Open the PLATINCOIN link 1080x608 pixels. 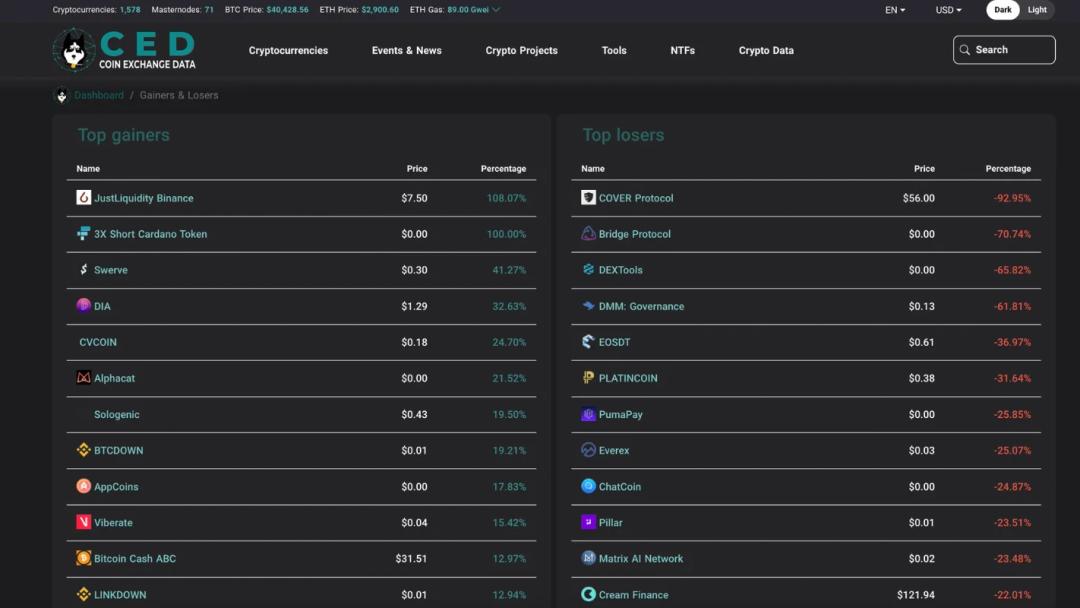tap(627, 378)
